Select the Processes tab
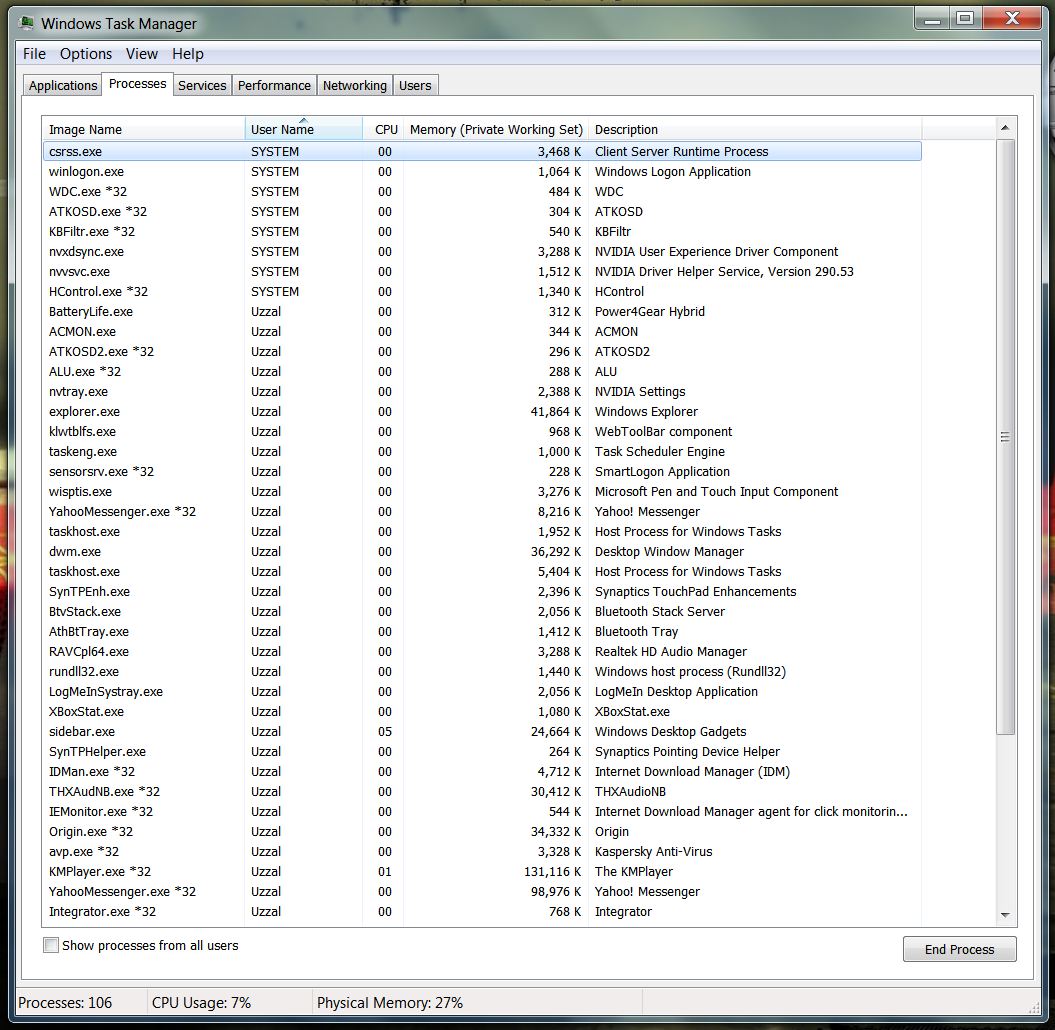The image size is (1055, 1030). click(x=137, y=84)
